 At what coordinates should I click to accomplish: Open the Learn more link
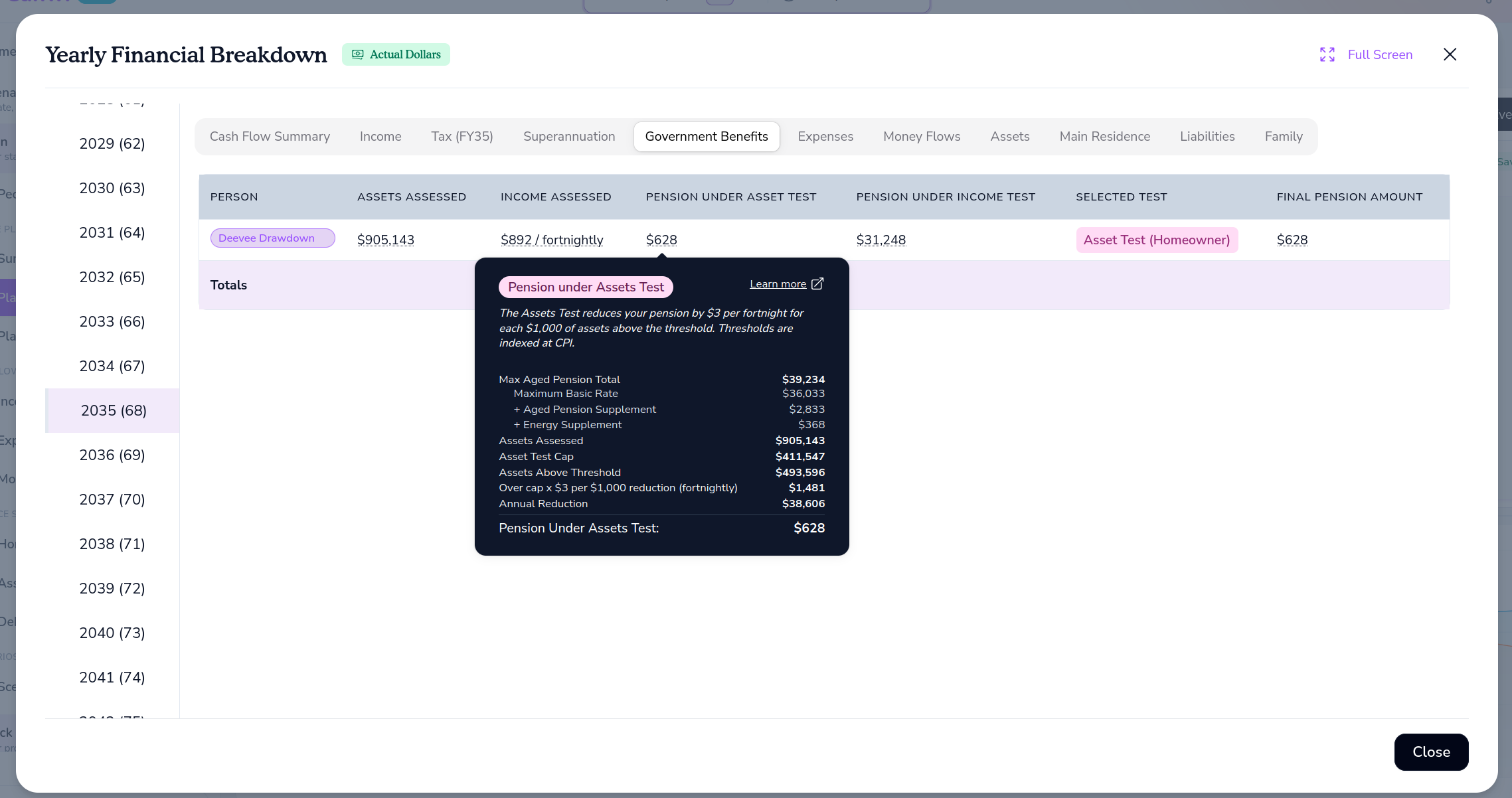[778, 284]
